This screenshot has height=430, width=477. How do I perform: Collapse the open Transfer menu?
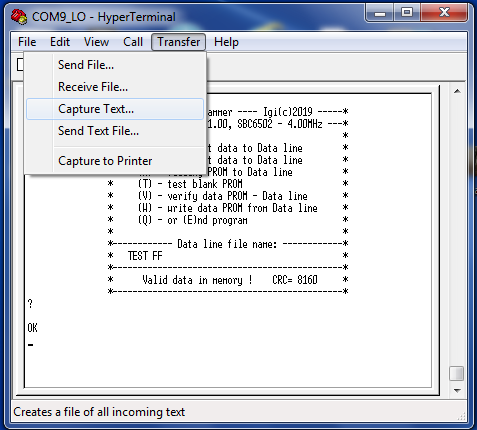(179, 42)
